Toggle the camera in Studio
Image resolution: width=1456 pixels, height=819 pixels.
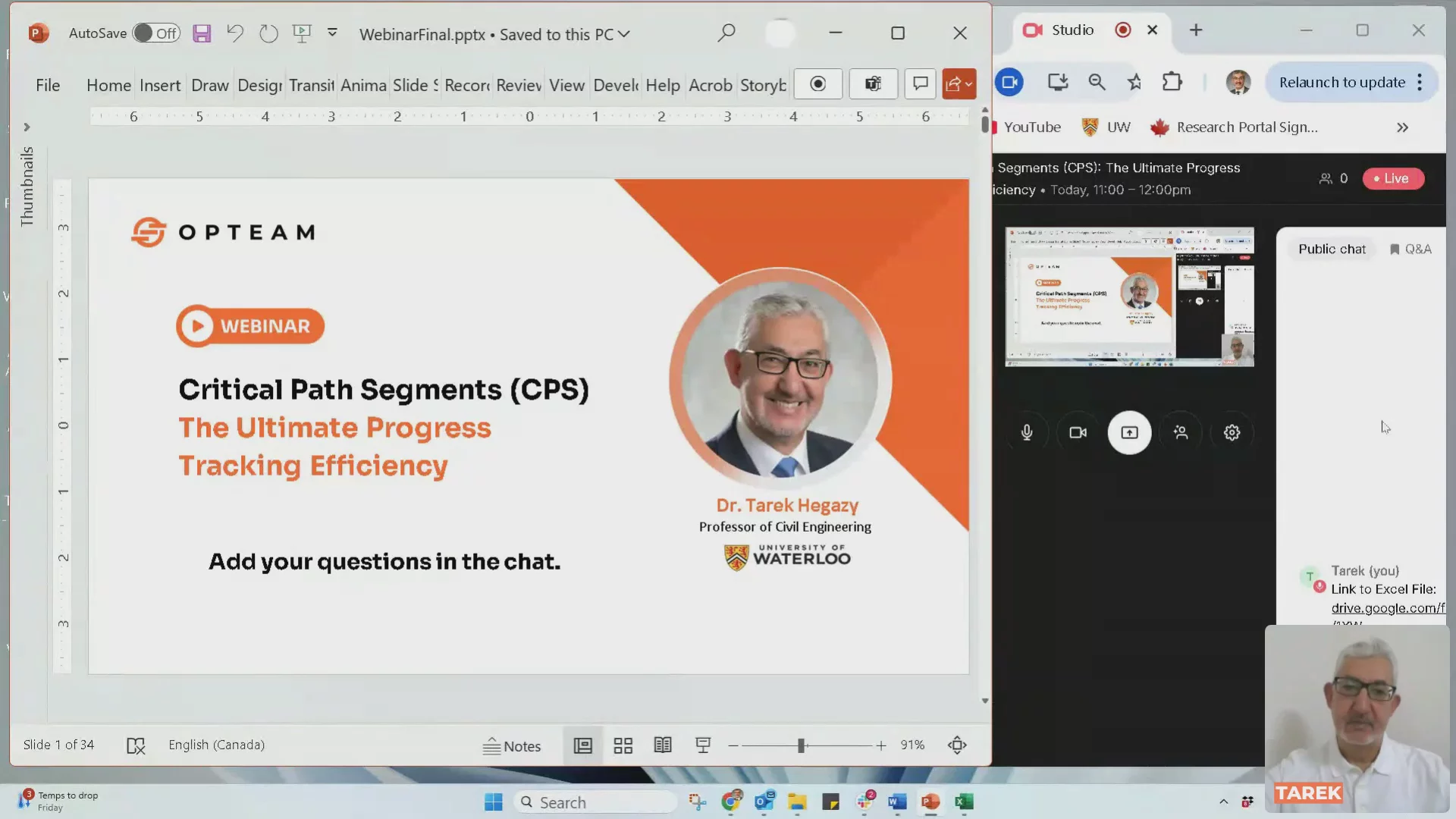[x=1078, y=432]
